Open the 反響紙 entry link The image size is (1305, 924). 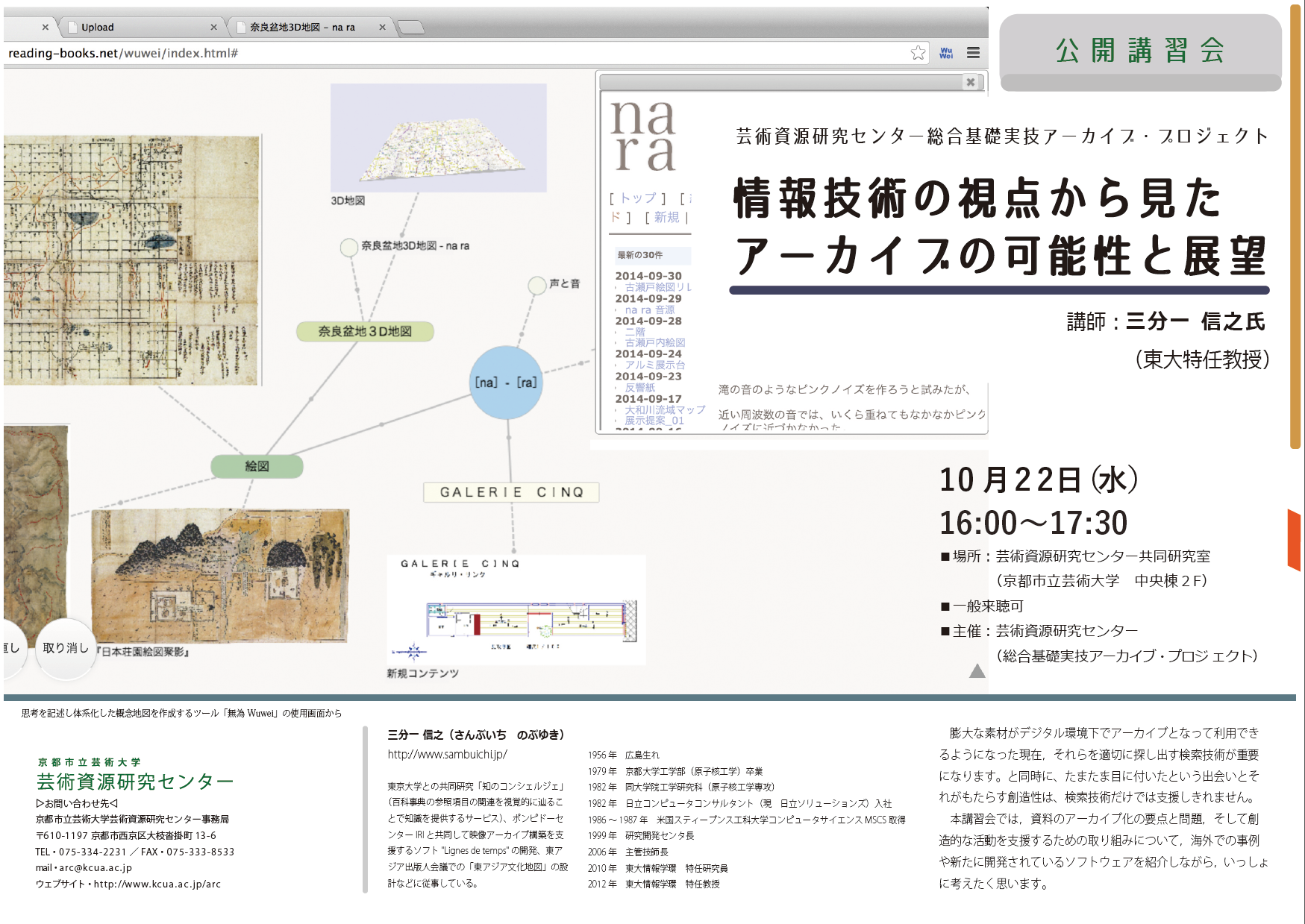(x=639, y=387)
